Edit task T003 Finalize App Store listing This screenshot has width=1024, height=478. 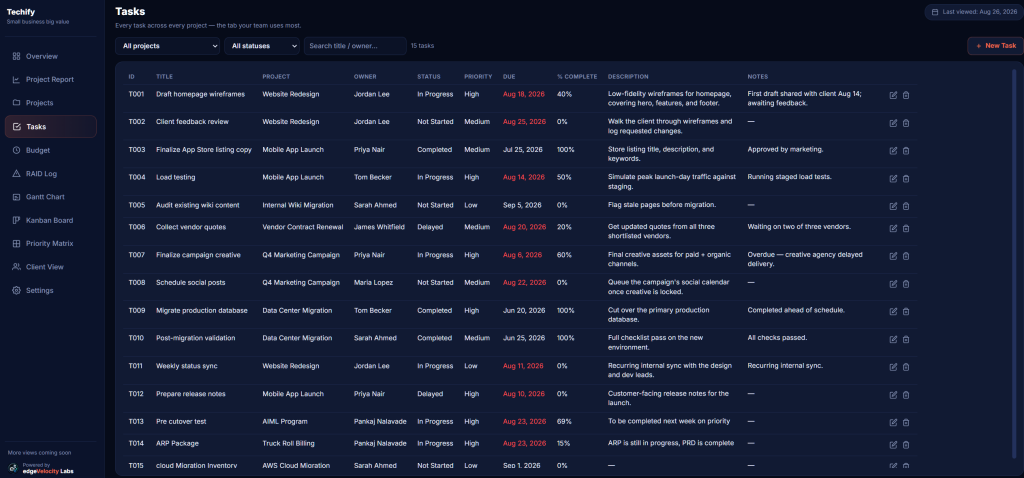[893, 151]
